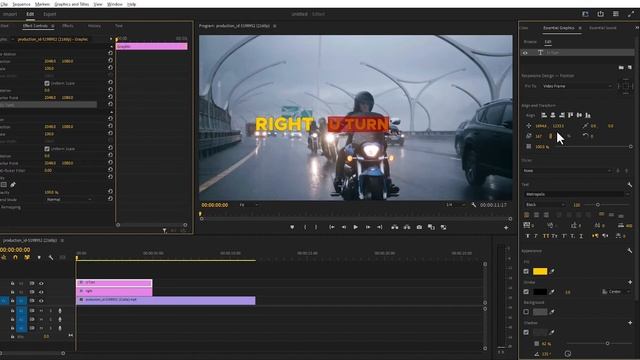Pick stroke color with the eyedropper

(552, 291)
